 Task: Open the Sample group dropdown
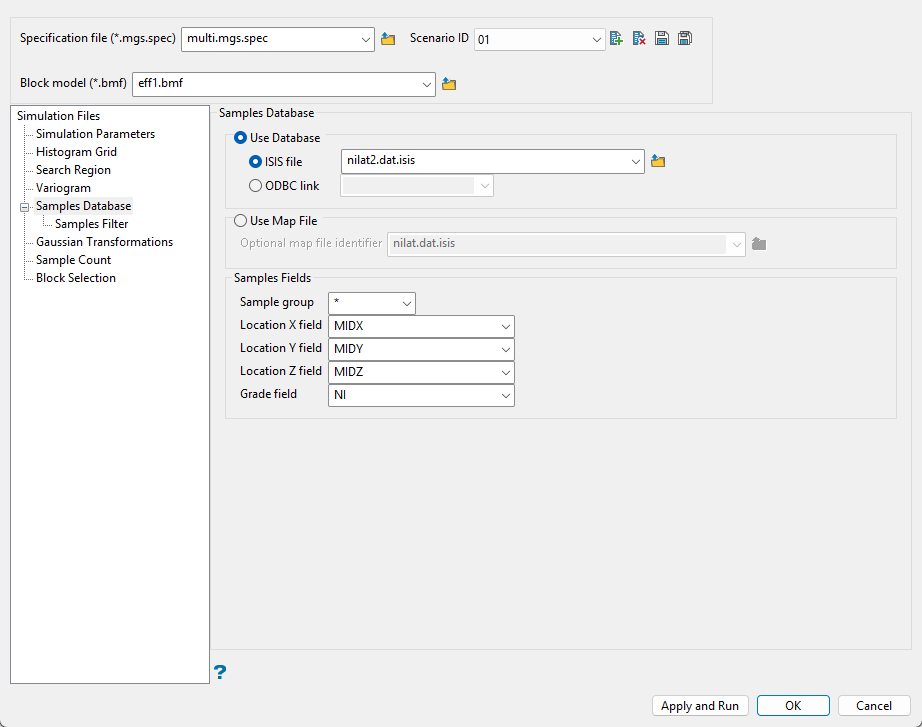click(x=406, y=303)
